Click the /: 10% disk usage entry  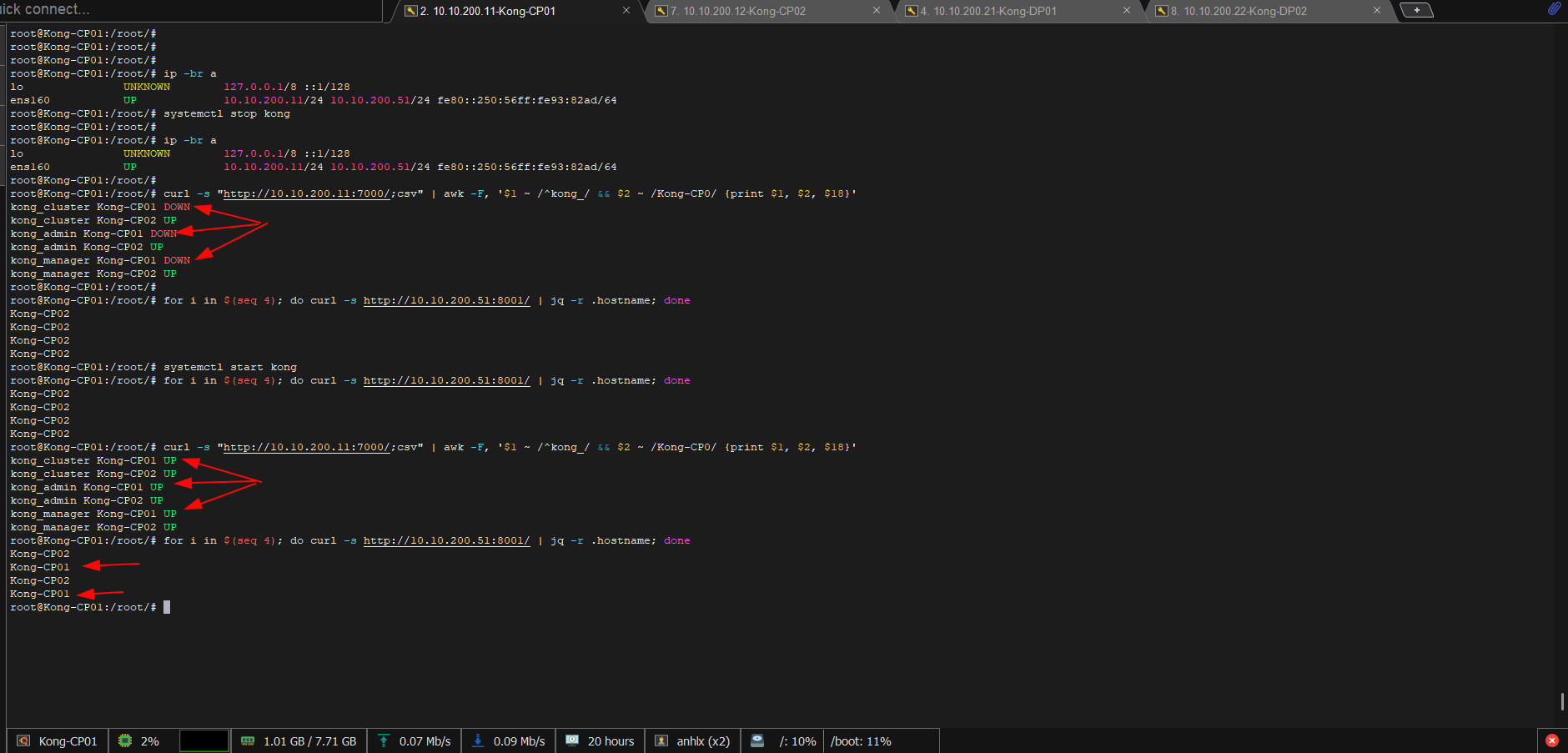797,741
